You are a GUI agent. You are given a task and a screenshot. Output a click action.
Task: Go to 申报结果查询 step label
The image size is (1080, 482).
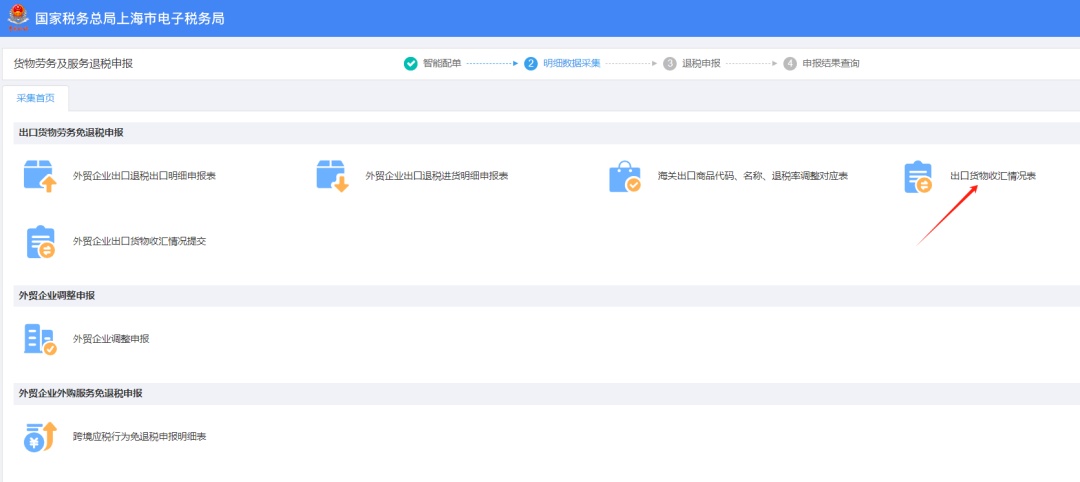coord(831,63)
